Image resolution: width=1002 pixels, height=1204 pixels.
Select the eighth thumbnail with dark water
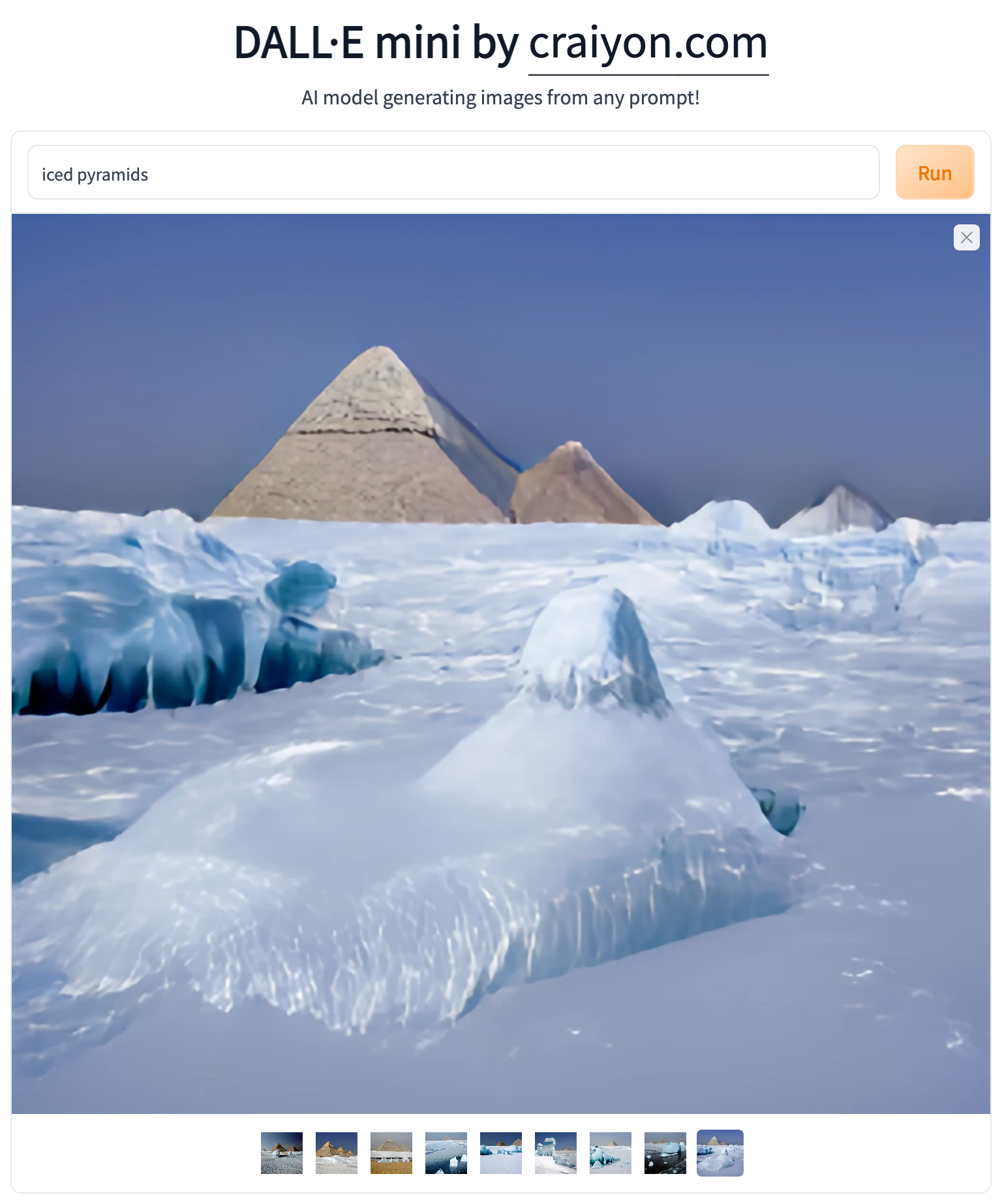pyautogui.click(x=665, y=1153)
